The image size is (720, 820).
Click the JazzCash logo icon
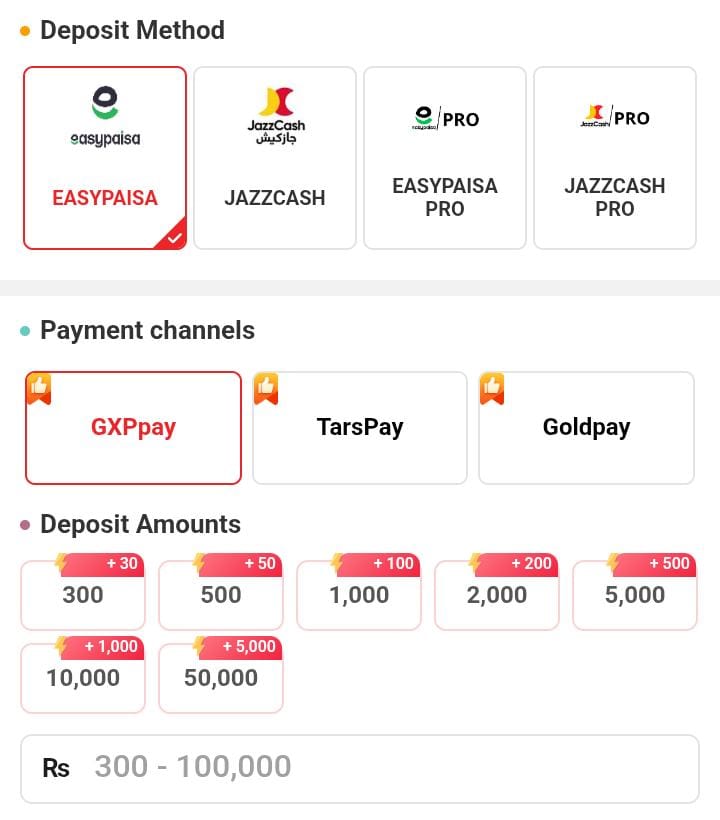point(276,116)
